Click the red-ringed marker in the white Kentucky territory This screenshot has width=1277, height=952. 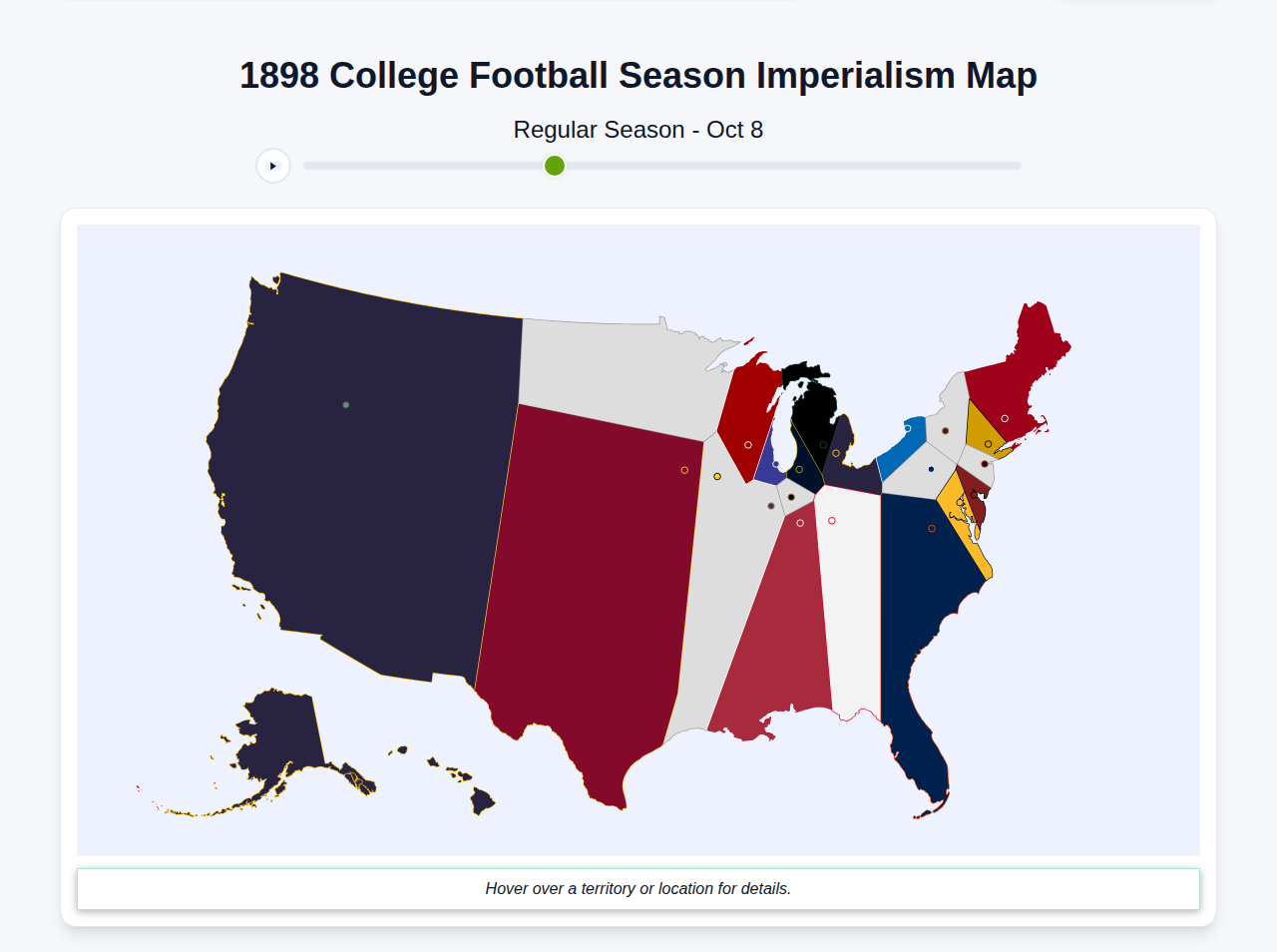pos(832,520)
